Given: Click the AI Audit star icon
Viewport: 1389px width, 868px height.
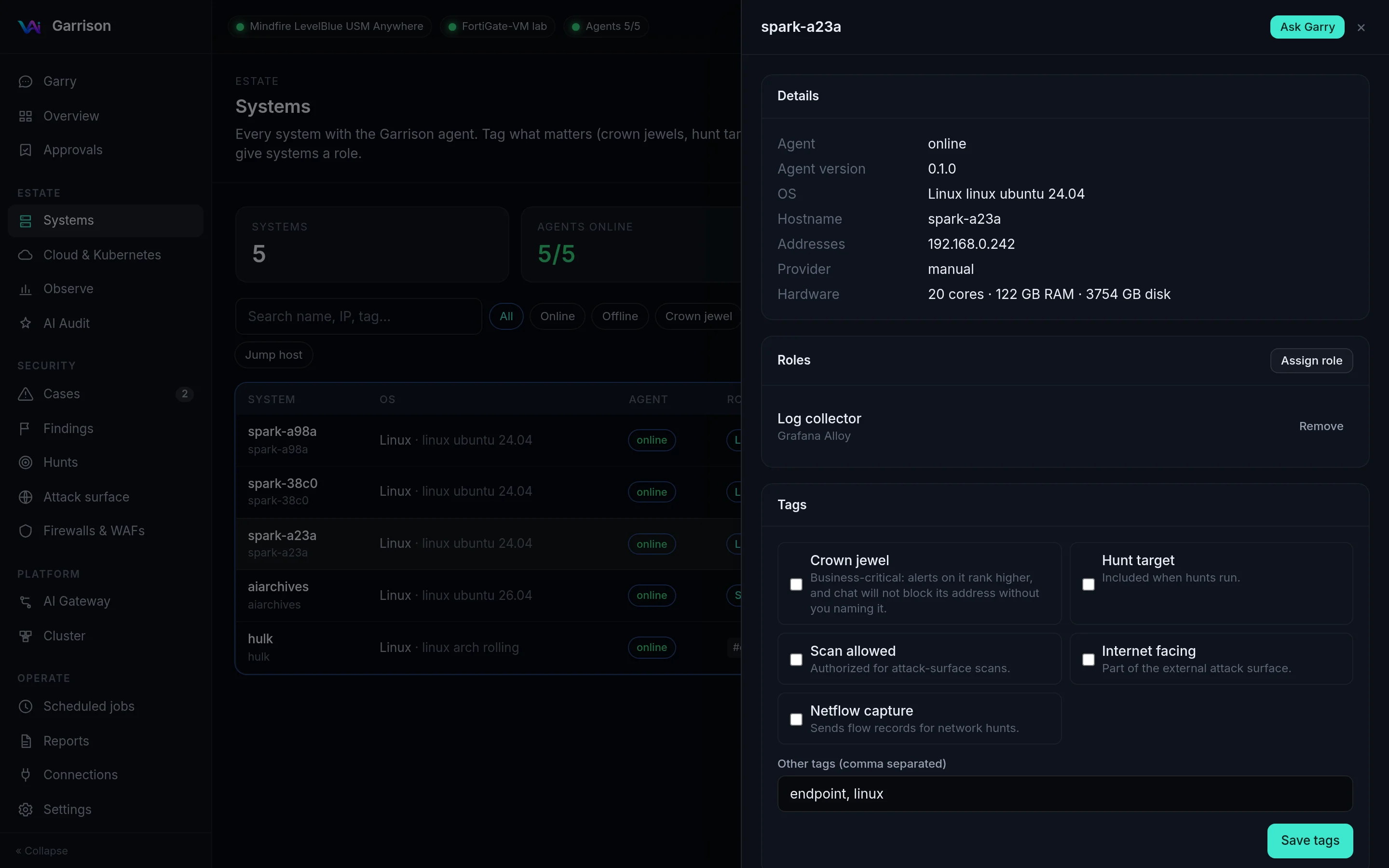Looking at the screenshot, I should coord(25,323).
